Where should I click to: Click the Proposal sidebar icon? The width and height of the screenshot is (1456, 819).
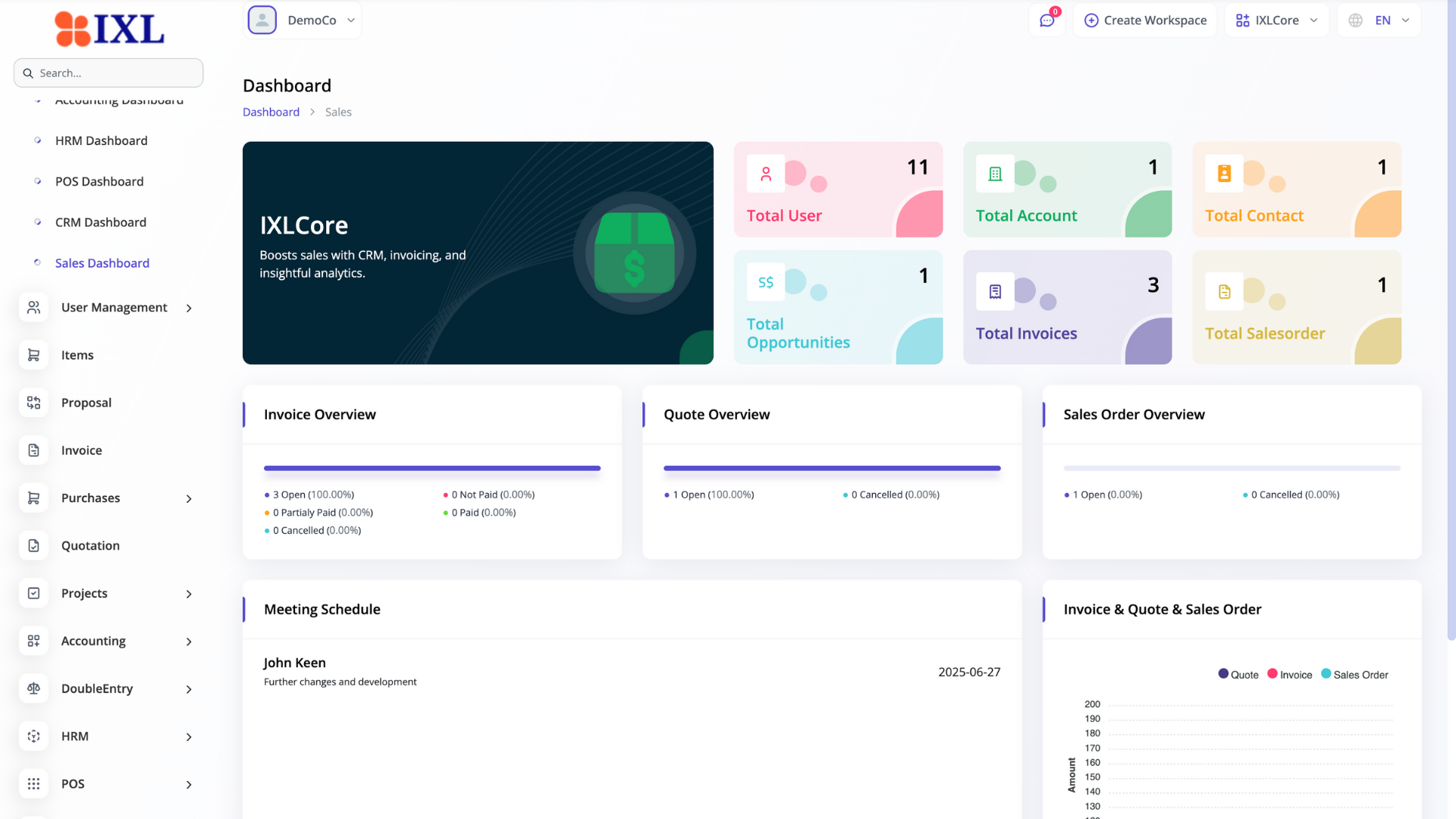(34, 403)
